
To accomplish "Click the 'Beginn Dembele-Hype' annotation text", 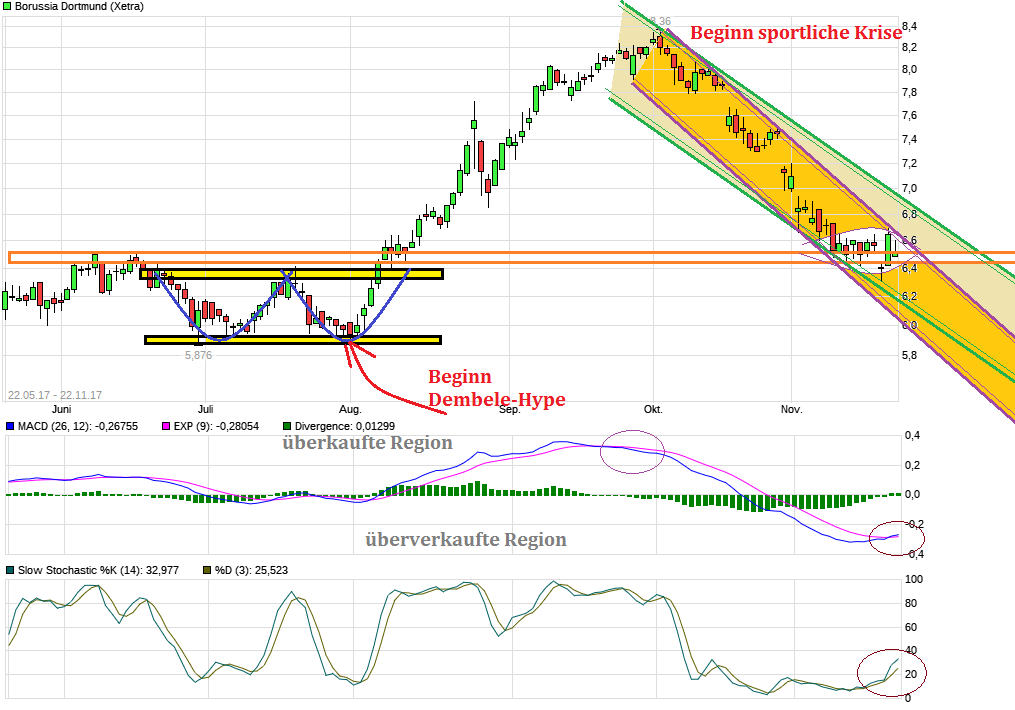I will click(x=496, y=388).
